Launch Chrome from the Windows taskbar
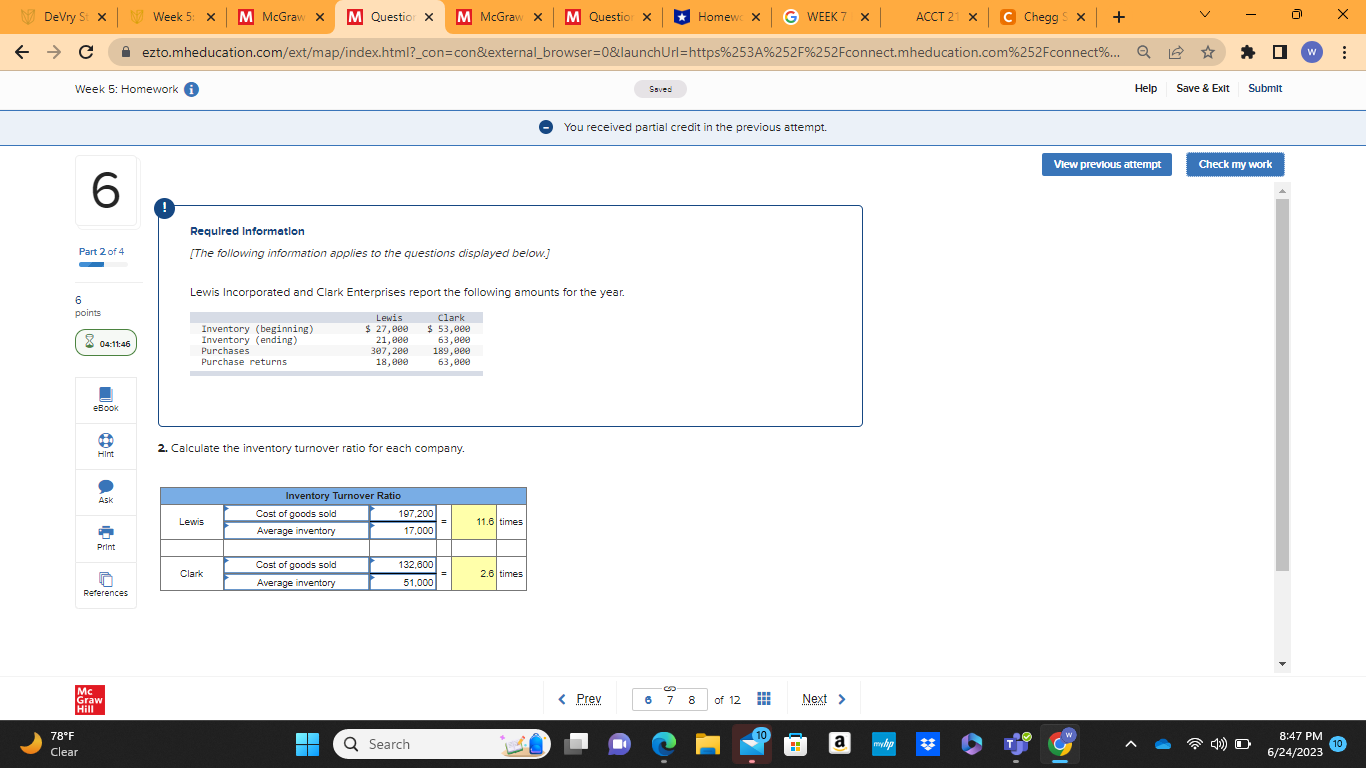Image resolution: width=1366 pixels, height=768 pixels. coord(1058,744)
